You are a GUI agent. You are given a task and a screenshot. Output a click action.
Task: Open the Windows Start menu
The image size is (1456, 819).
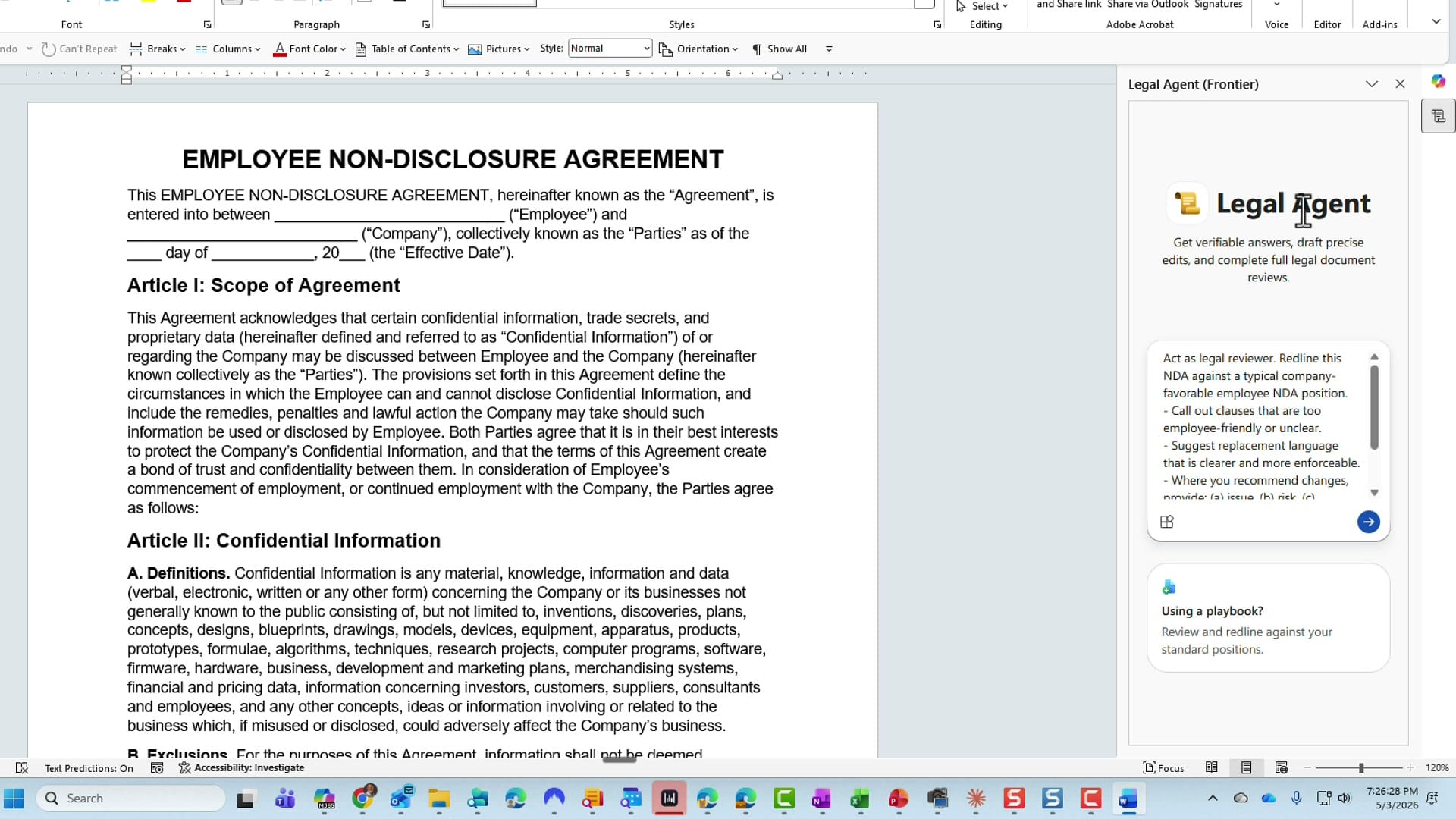[x=14, y=799]
